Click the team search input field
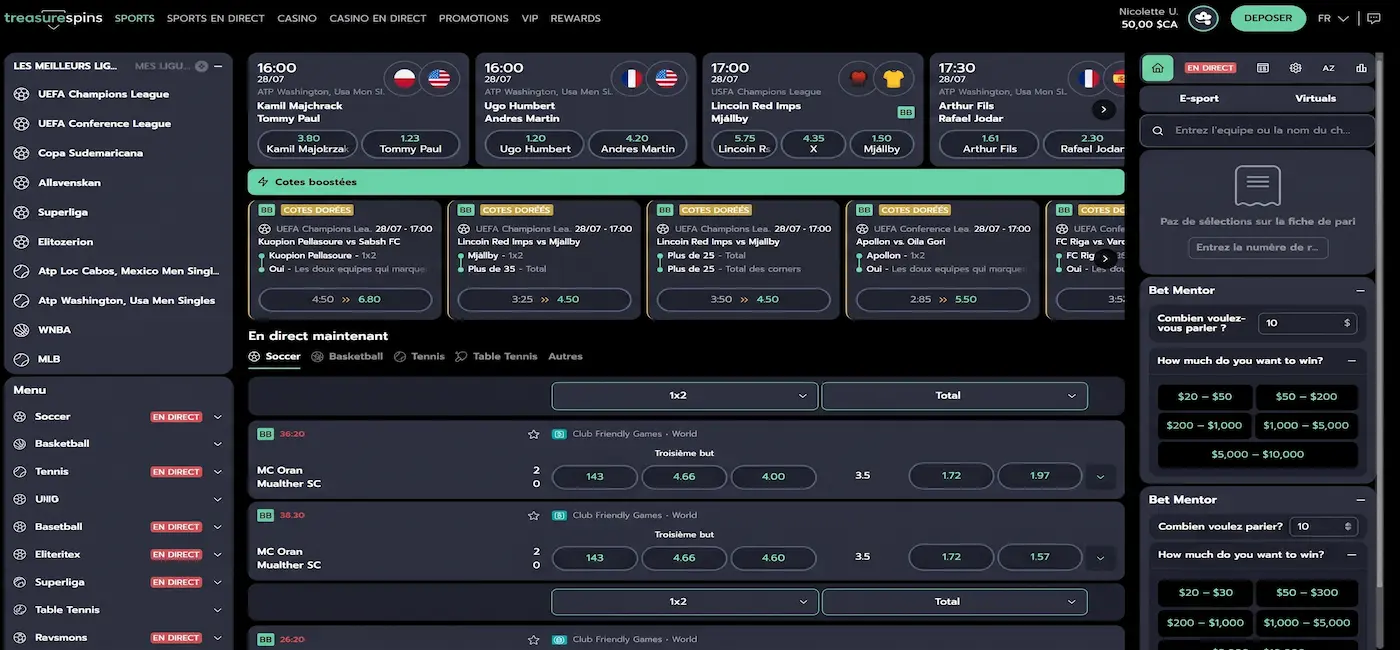Screen dimensions: 1400x650 [1256, 130]
